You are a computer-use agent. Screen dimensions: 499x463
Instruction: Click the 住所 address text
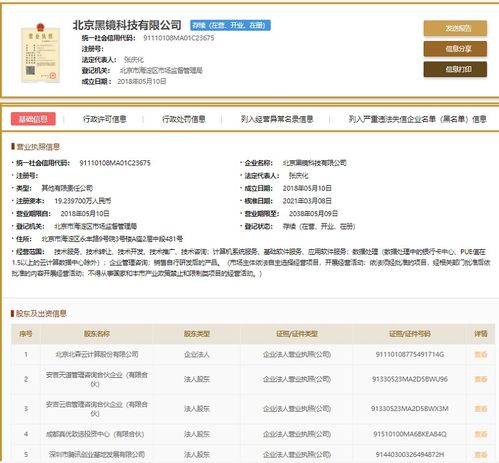point(112,239)
